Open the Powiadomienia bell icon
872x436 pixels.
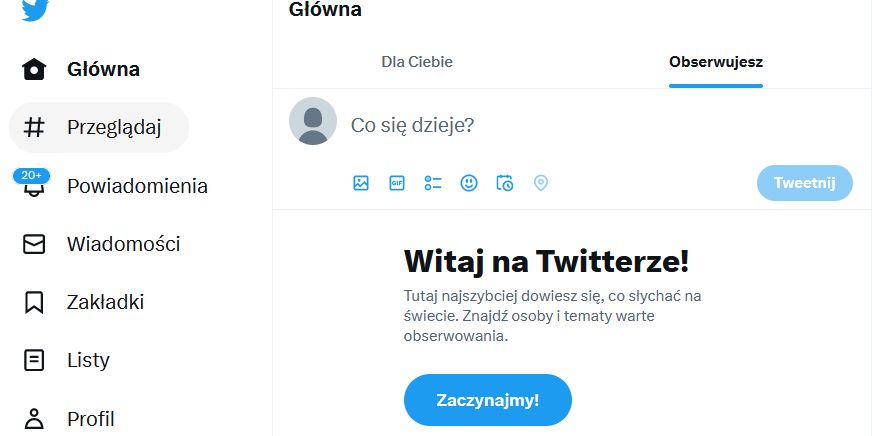click(34, 187)
